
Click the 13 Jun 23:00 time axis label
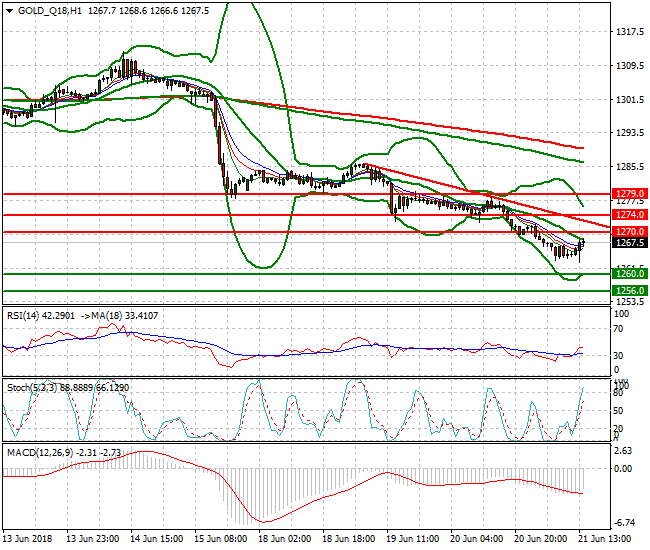93,539
